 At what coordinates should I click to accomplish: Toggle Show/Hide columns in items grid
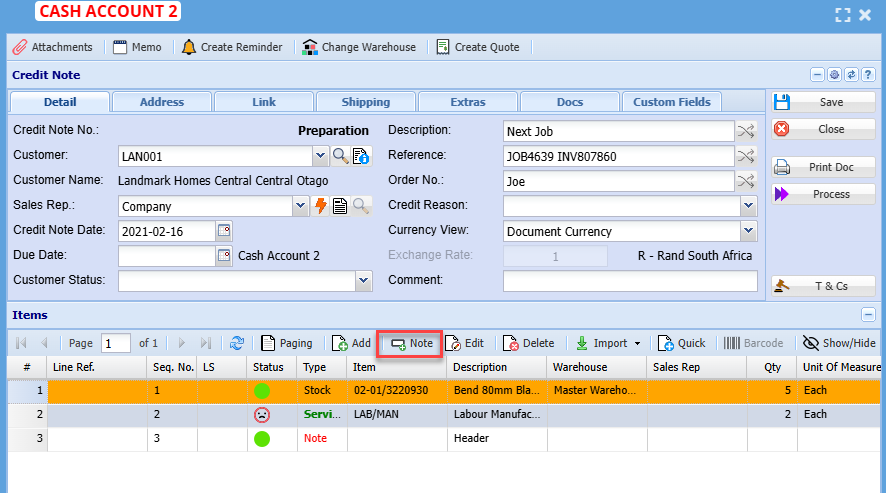tap(839, 343)
